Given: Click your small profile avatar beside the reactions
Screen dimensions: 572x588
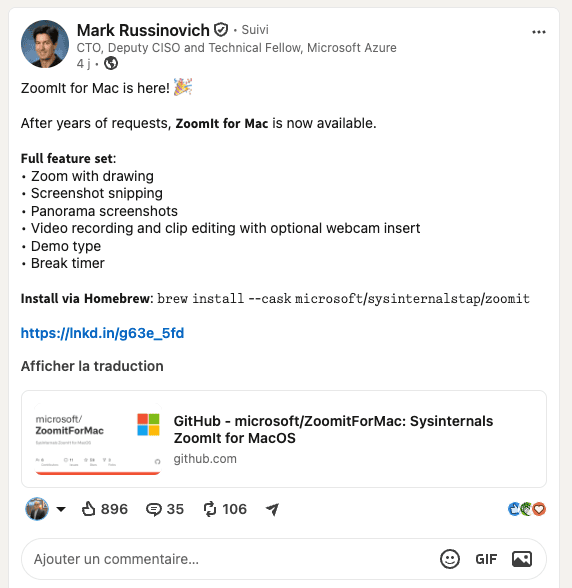Looking at the screenshot, I should (x=37, y=509).
